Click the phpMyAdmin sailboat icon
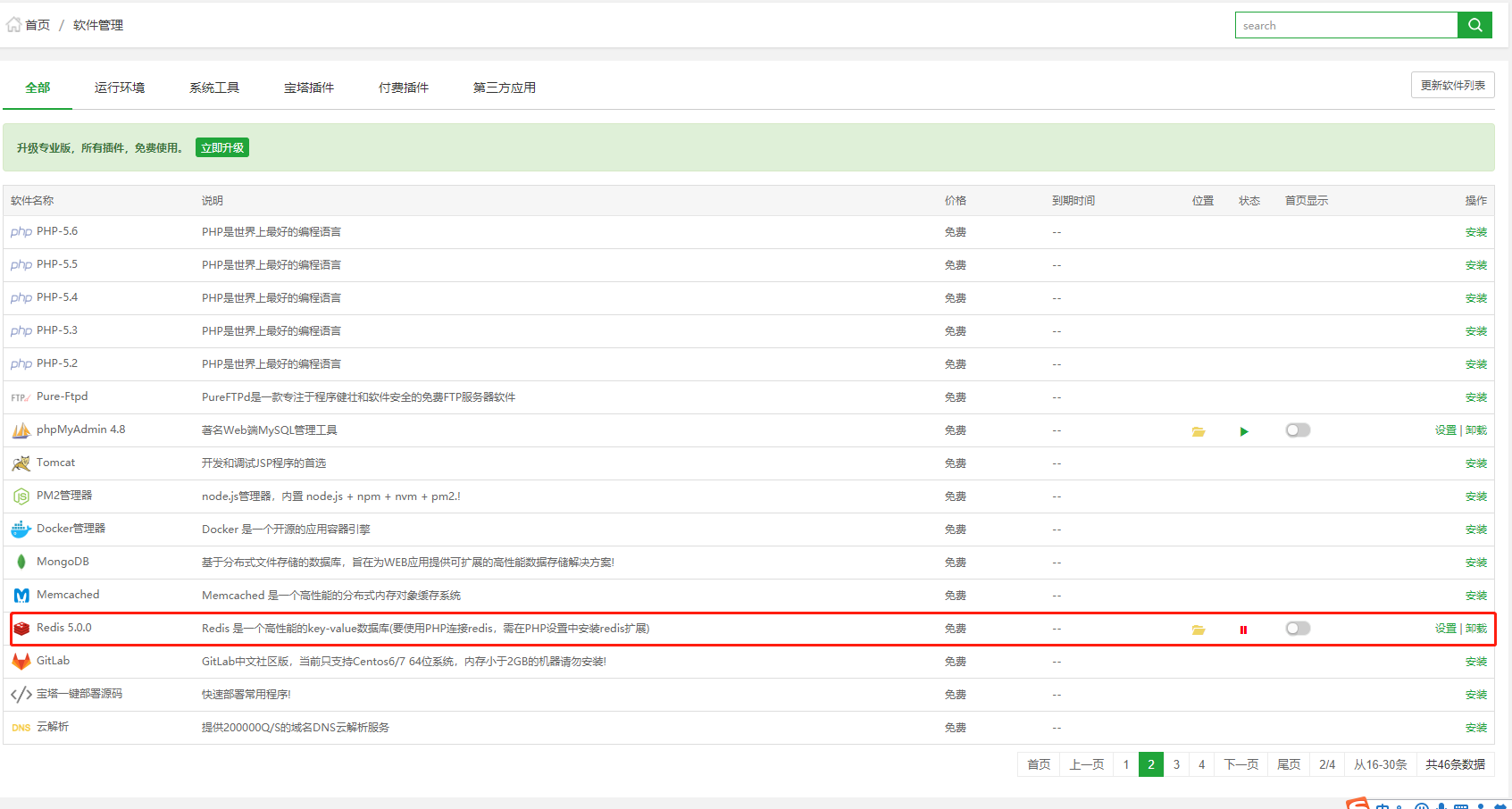Screen dimensions: 1512x809 (x=21, y=430)
